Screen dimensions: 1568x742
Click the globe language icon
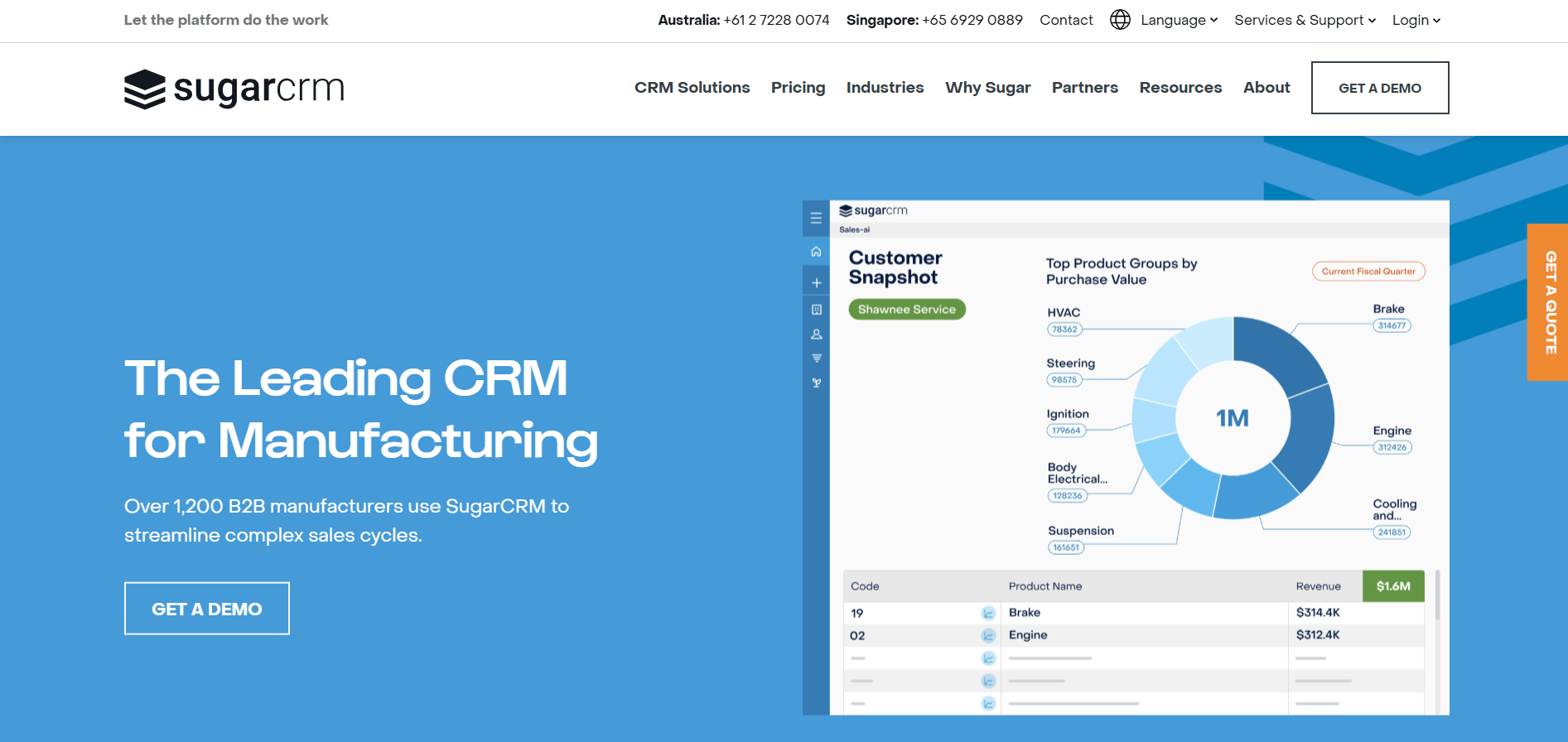[1120, 20]
